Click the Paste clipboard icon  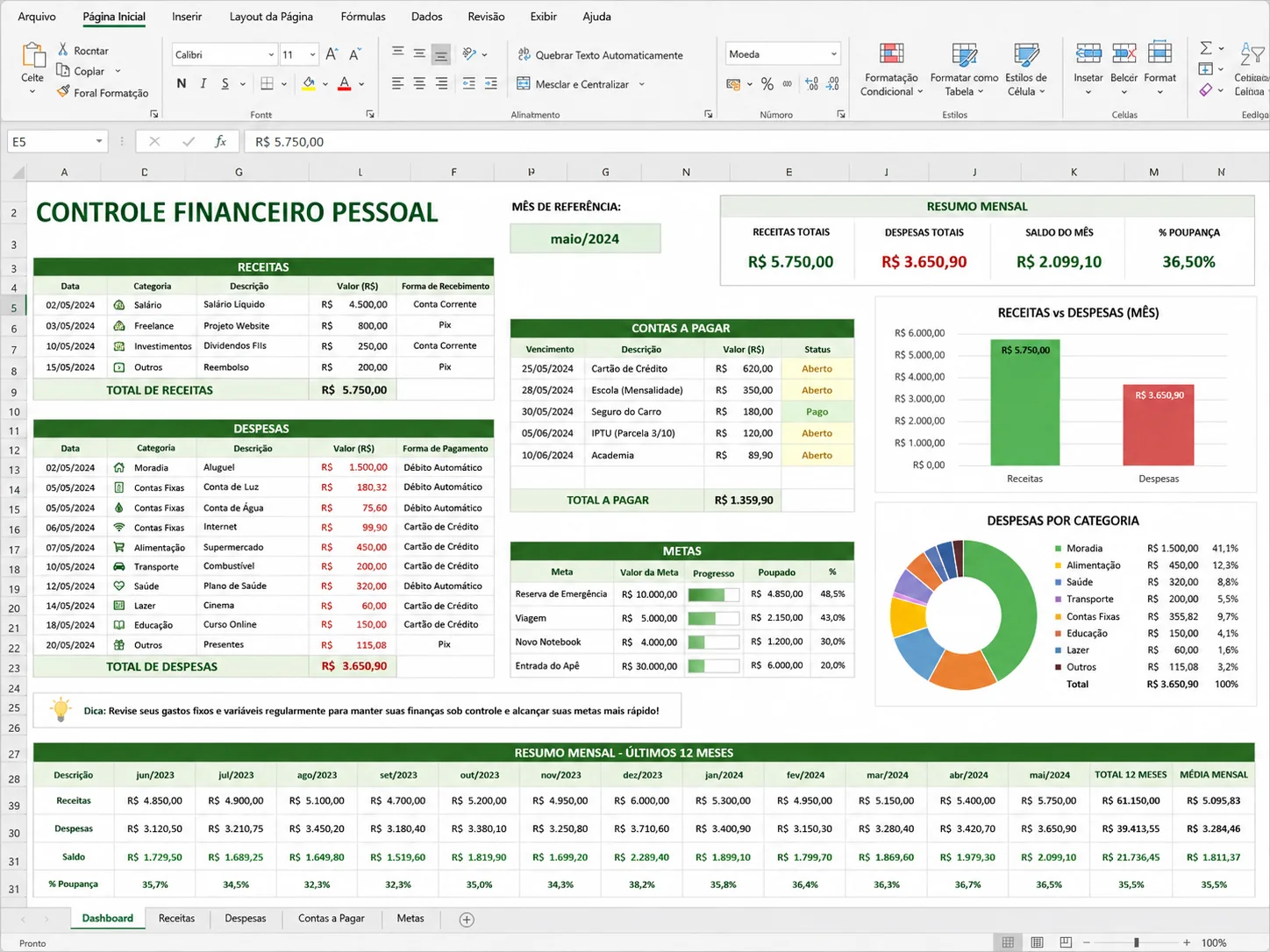pyautogui.click(x=32, y=55)
